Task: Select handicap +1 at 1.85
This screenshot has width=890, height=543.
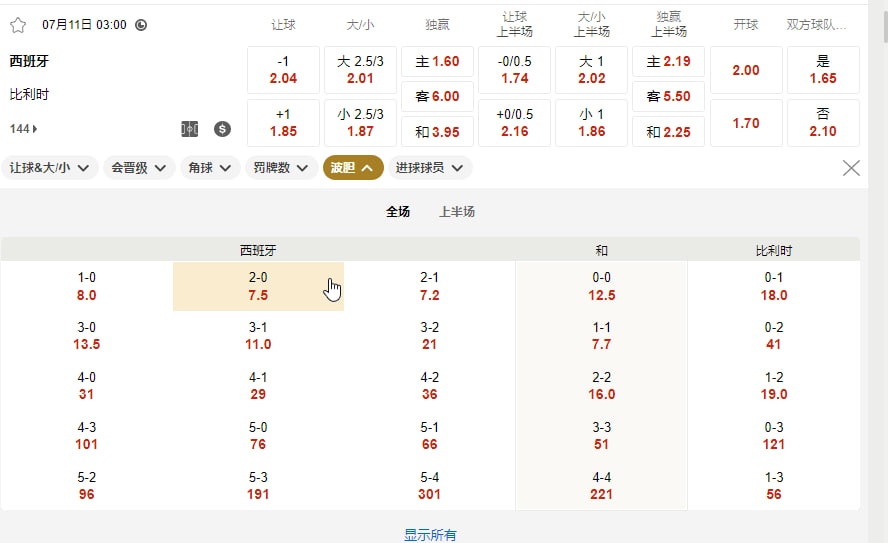Action: pyautogui.click(x=283, y=123)
